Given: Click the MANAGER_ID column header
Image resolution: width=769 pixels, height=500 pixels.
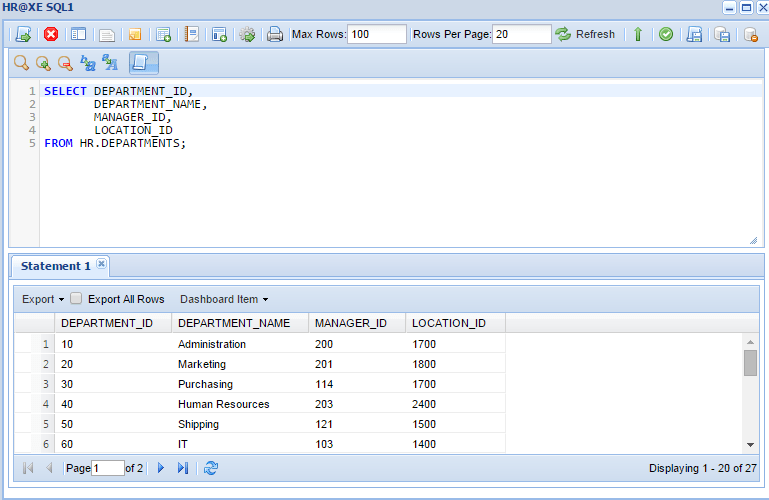Looking at the screenshot, I should click(357, 323).
